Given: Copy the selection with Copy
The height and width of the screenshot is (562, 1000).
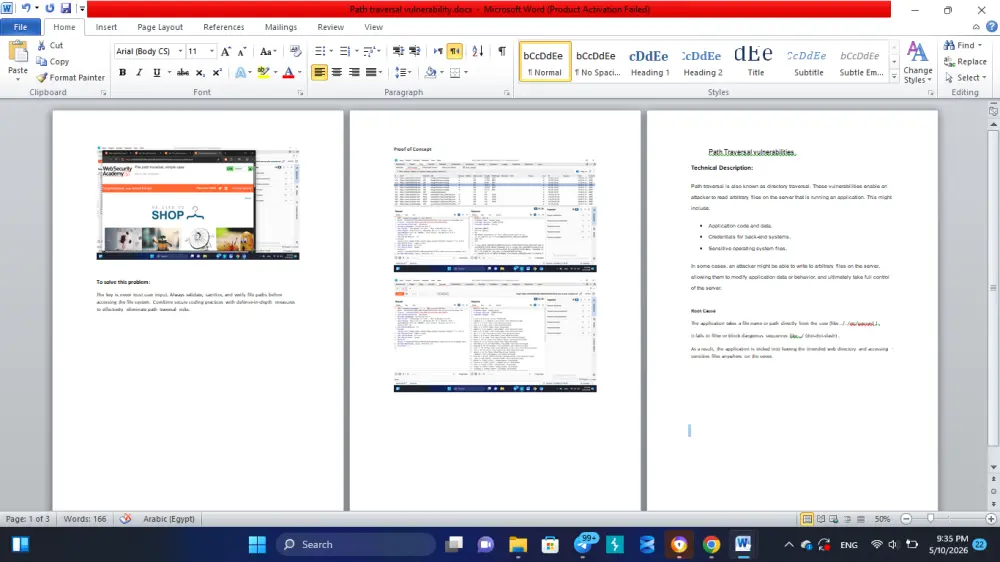Looking at the screenshot, I should click(53, 61).
